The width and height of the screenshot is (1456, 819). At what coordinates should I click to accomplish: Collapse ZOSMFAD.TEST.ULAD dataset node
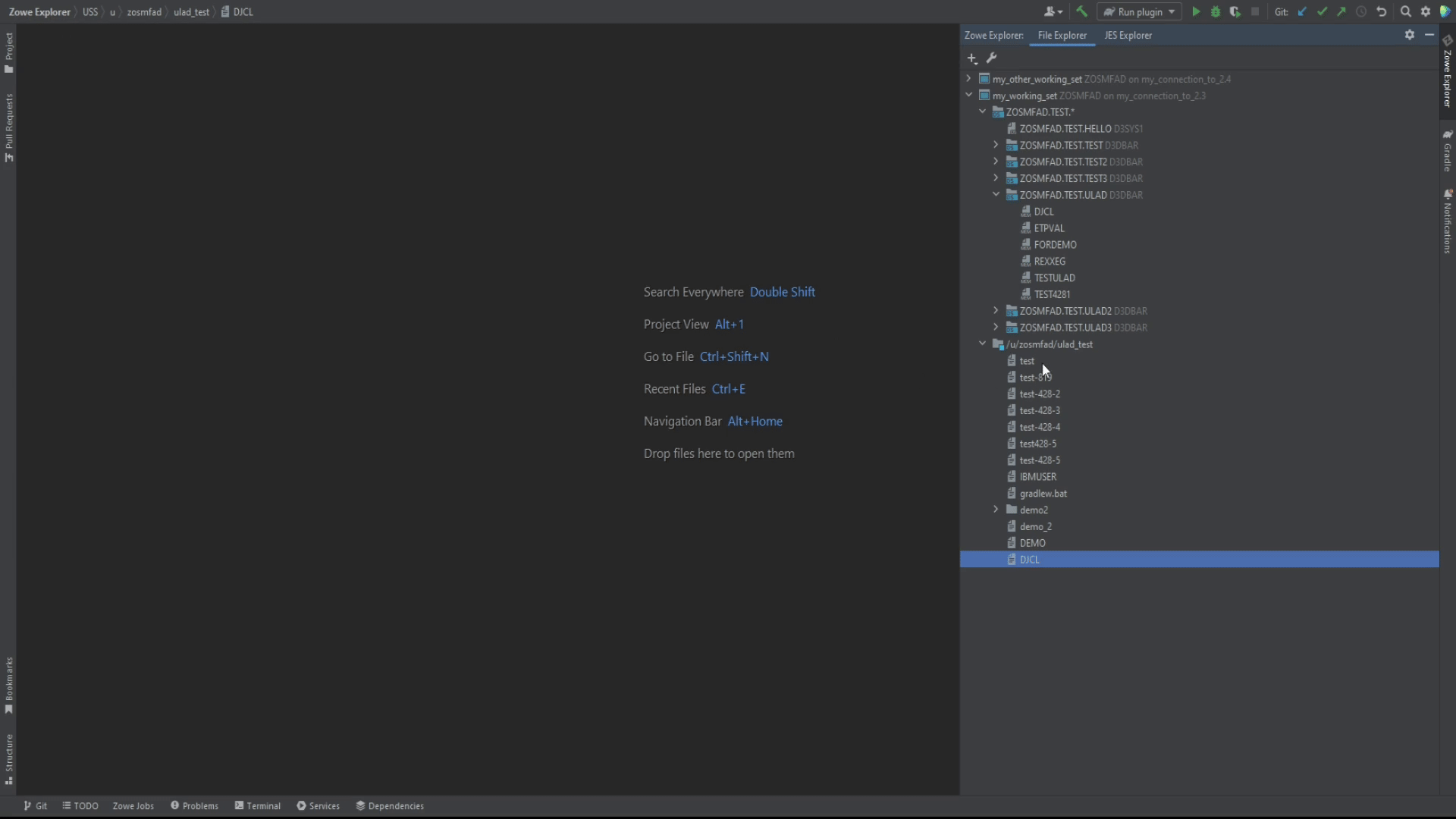coord(996,195)
